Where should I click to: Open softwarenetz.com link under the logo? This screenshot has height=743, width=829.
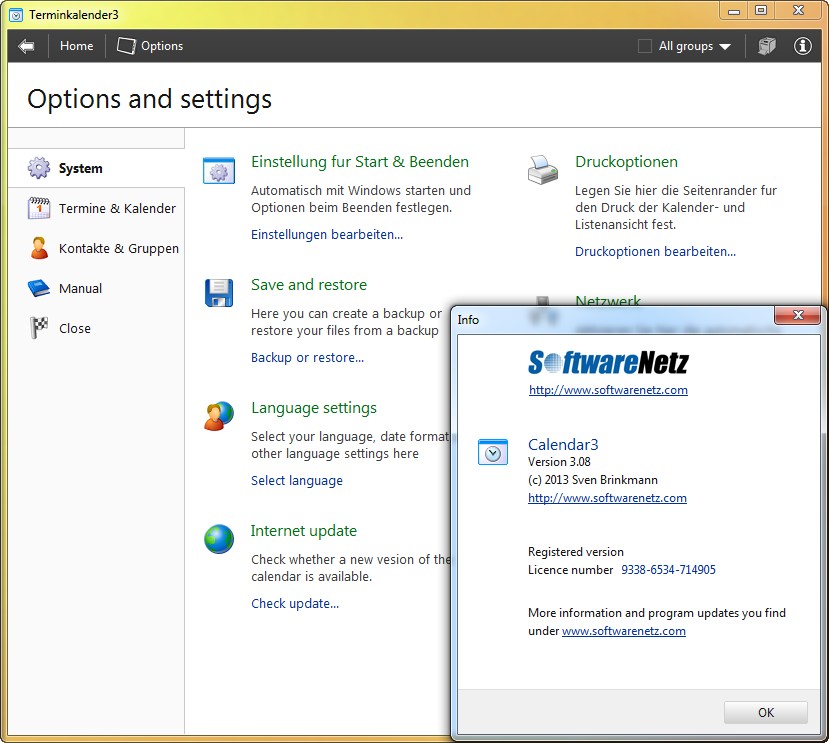tap(608, 390)
